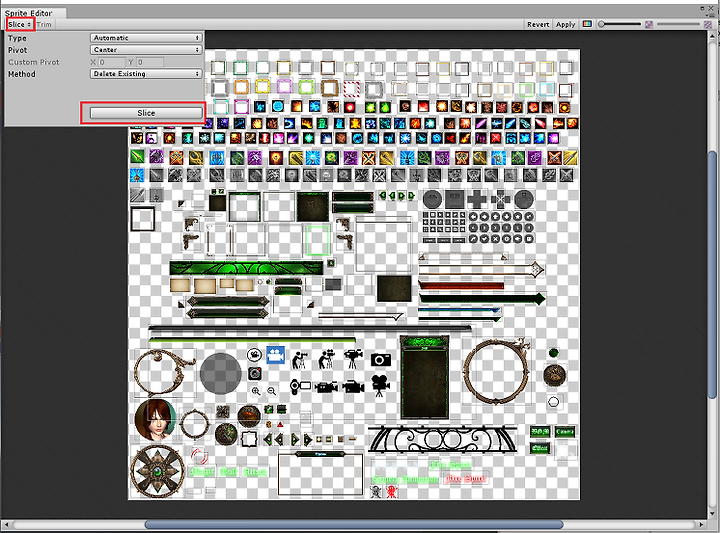The image size is (720, 533).
Task: Click the mip level icon between sliders
Action: pos(649,24)
